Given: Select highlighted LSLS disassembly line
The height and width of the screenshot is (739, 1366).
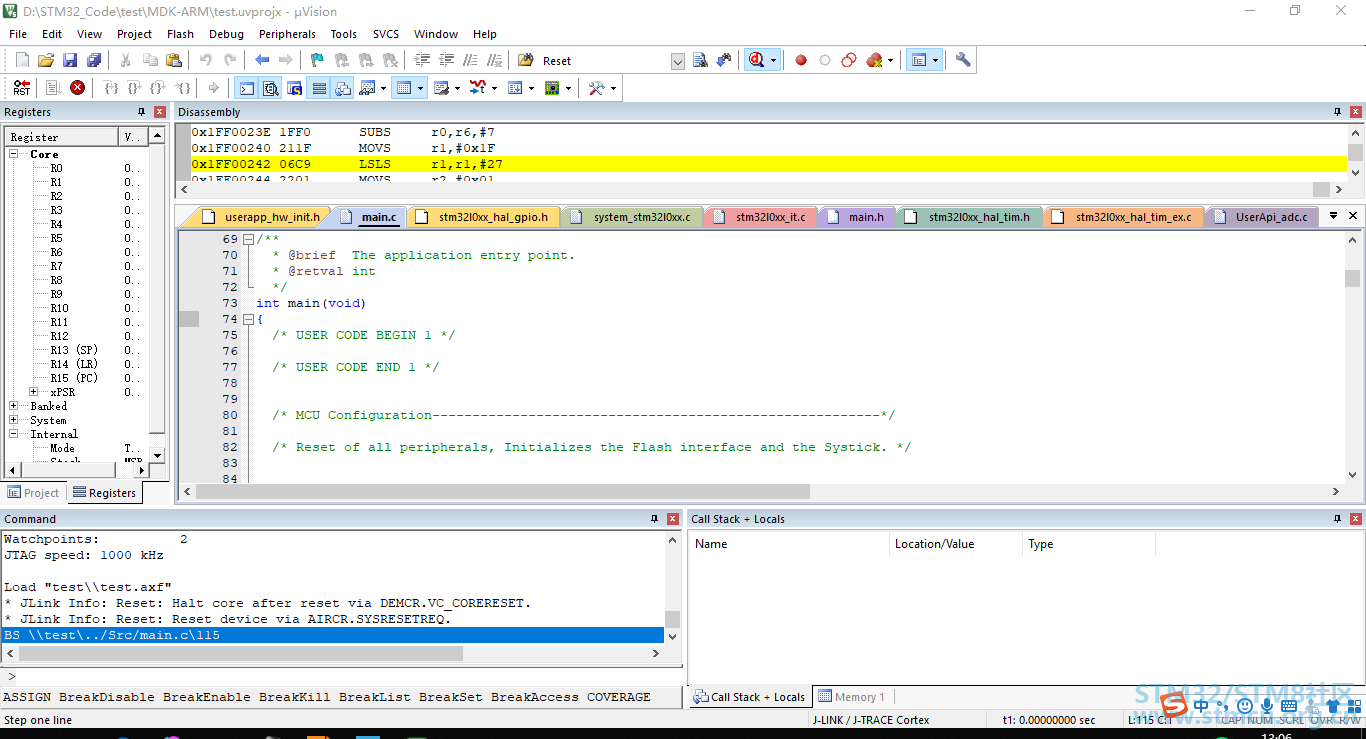Looking at the screenshot, I should click(768, 164).
